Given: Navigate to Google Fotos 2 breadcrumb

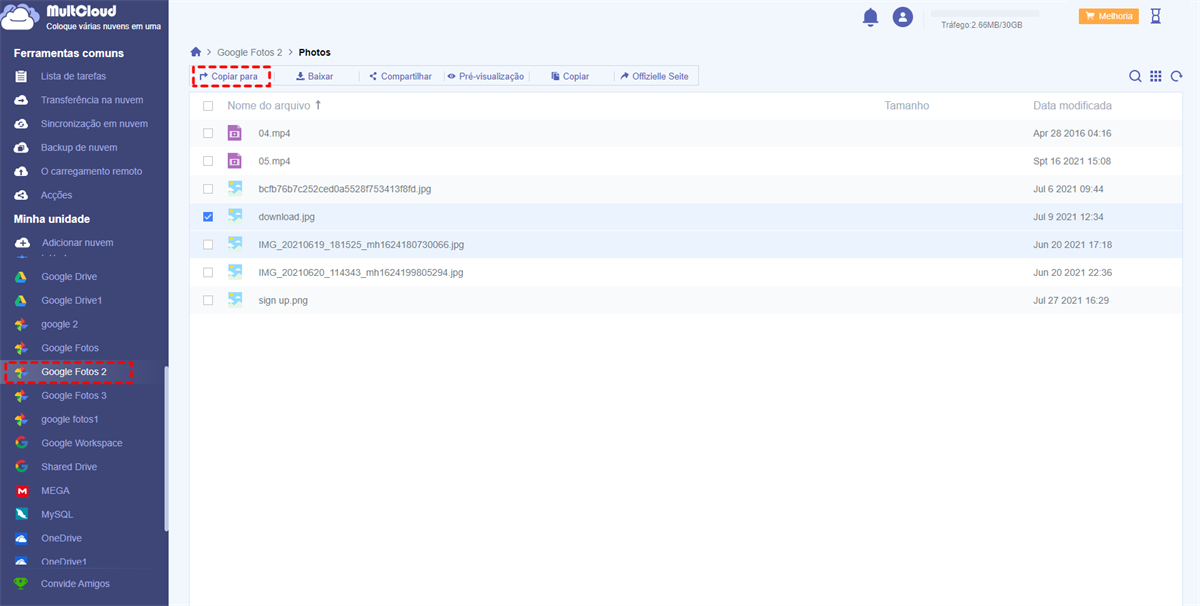Looking at the screenshot, I should coord(250,52).
